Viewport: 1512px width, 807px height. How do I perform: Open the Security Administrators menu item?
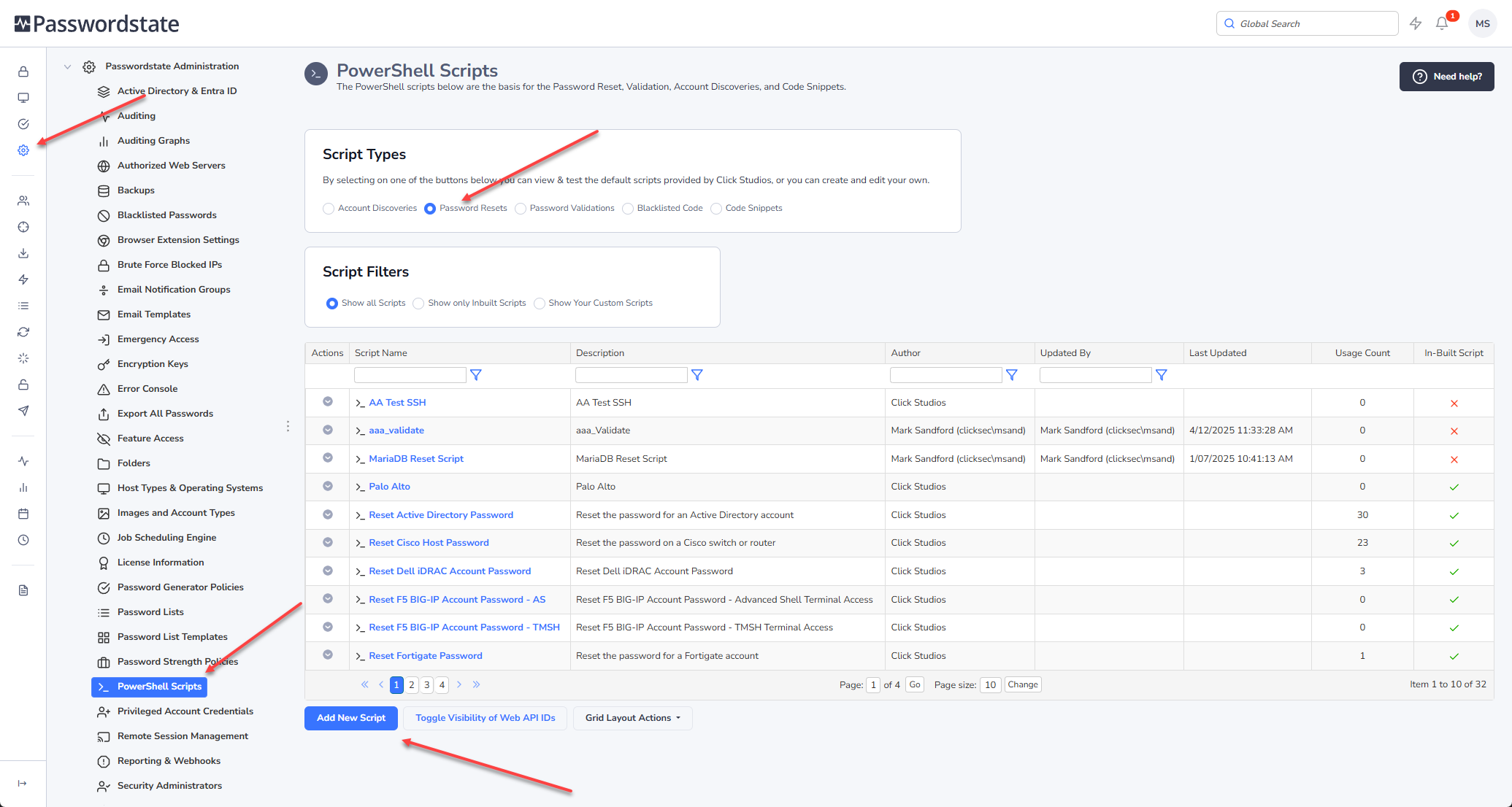tap(169, 786)
